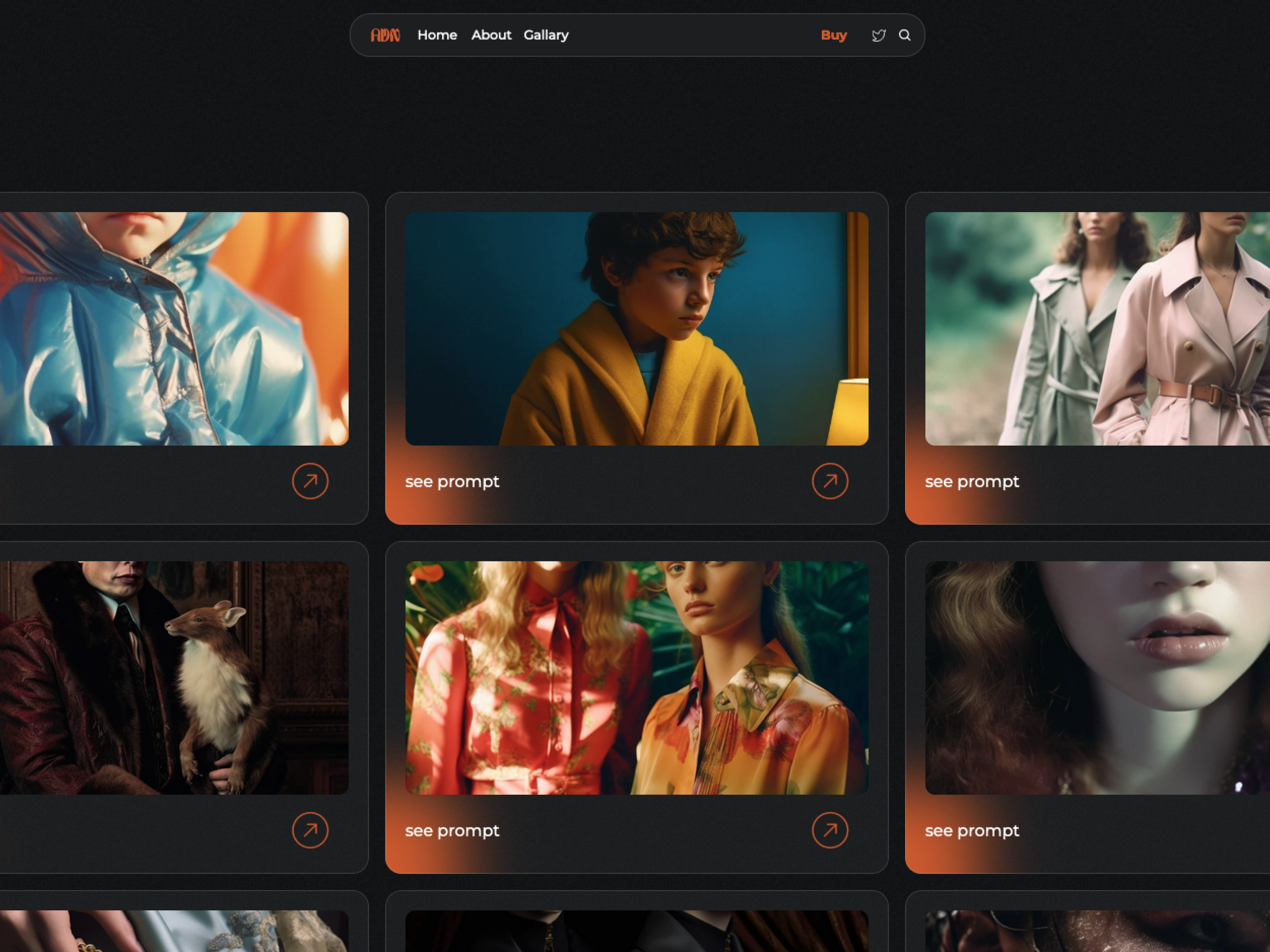This screenshot has height=952, width=1270.
Task: Click the orange ADM logo in navbar
Action: click(385, 36)
